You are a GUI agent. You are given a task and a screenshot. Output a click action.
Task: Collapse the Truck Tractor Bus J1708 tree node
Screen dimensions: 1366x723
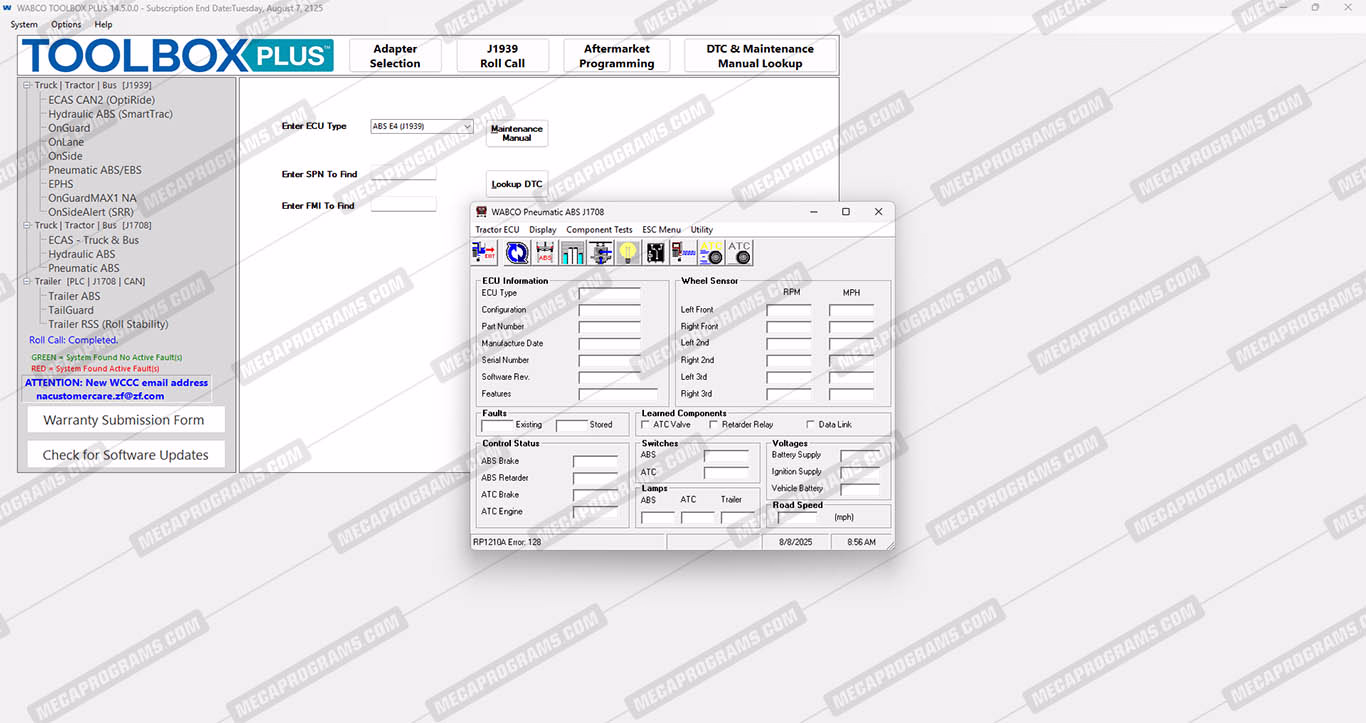[x=27, y=225]
